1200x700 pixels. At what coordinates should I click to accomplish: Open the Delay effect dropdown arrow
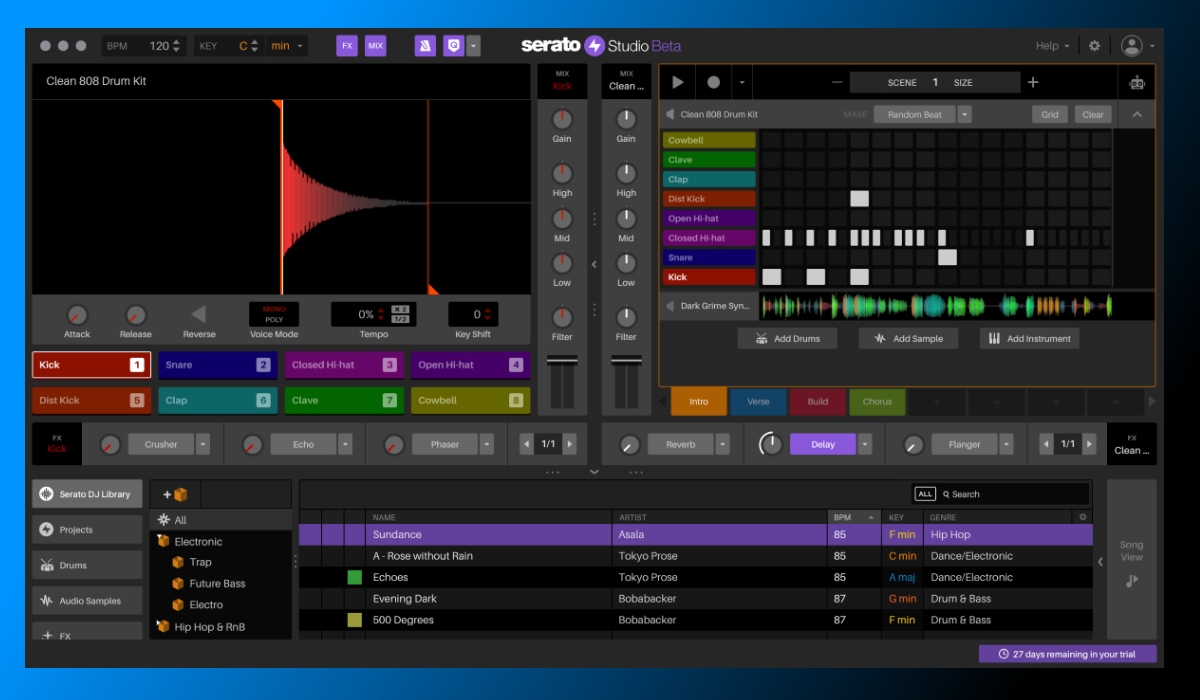pyautogui.click(x=865, y=444)
